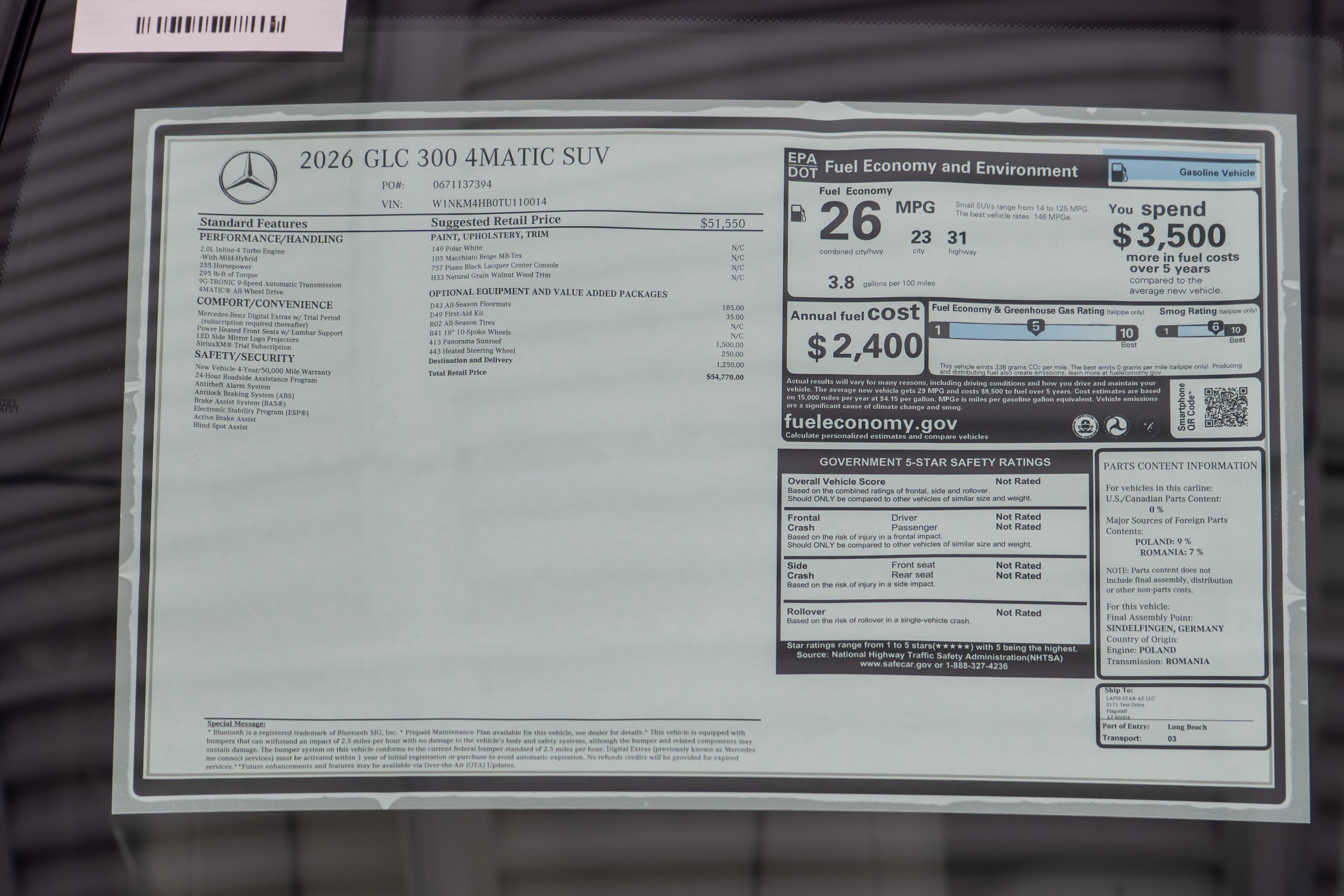
Task: Click the title 2026 GLC 300 4MATIC SUV
Action: coord(455,158)
